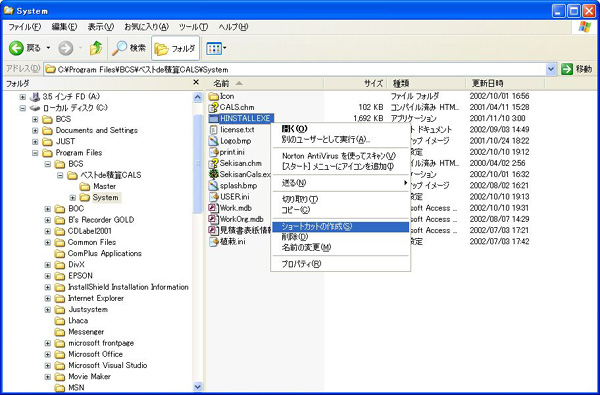Select the Work.mdb Access database icon

tap(214, 208)
